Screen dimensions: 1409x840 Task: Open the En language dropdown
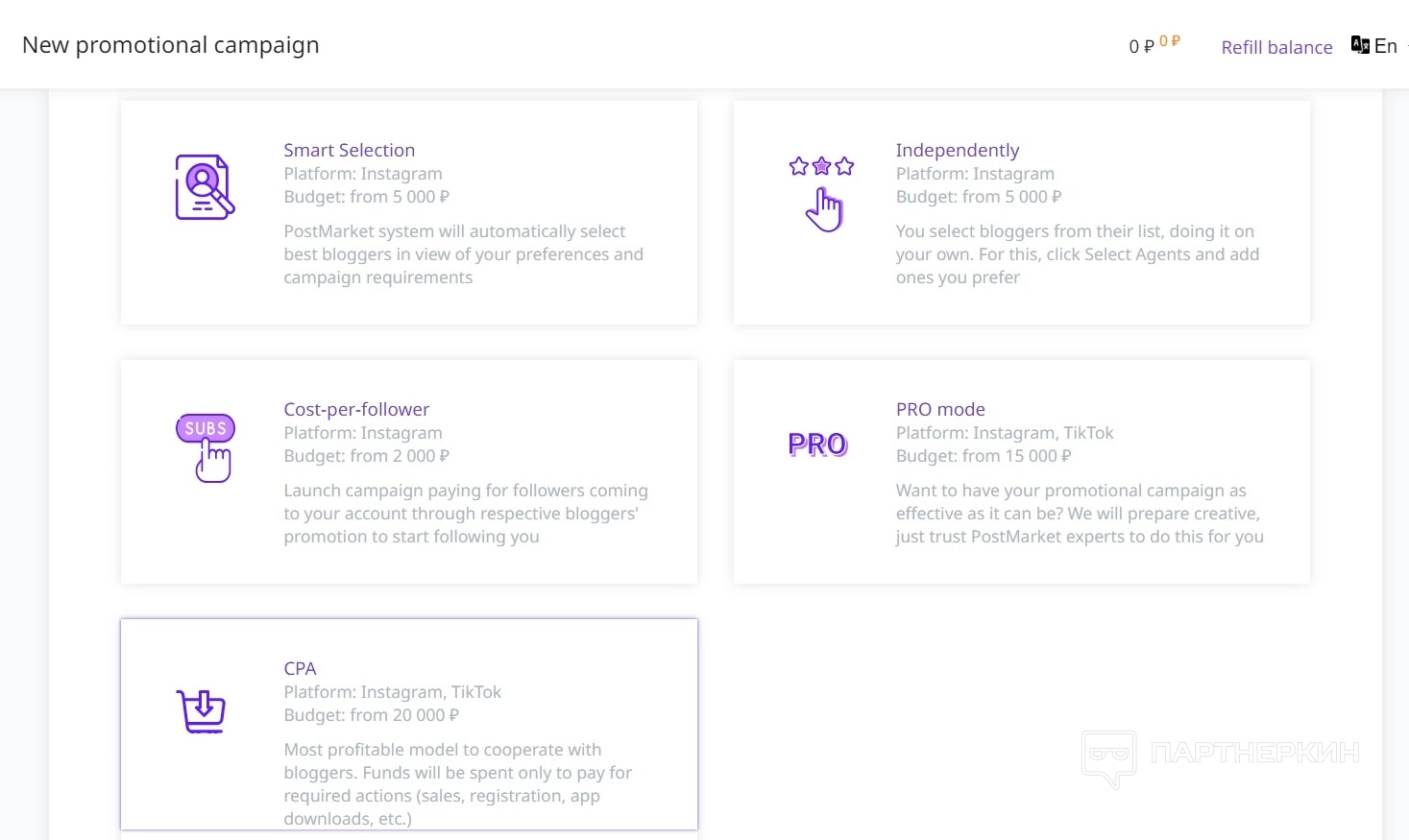(x=1386, y=46)
